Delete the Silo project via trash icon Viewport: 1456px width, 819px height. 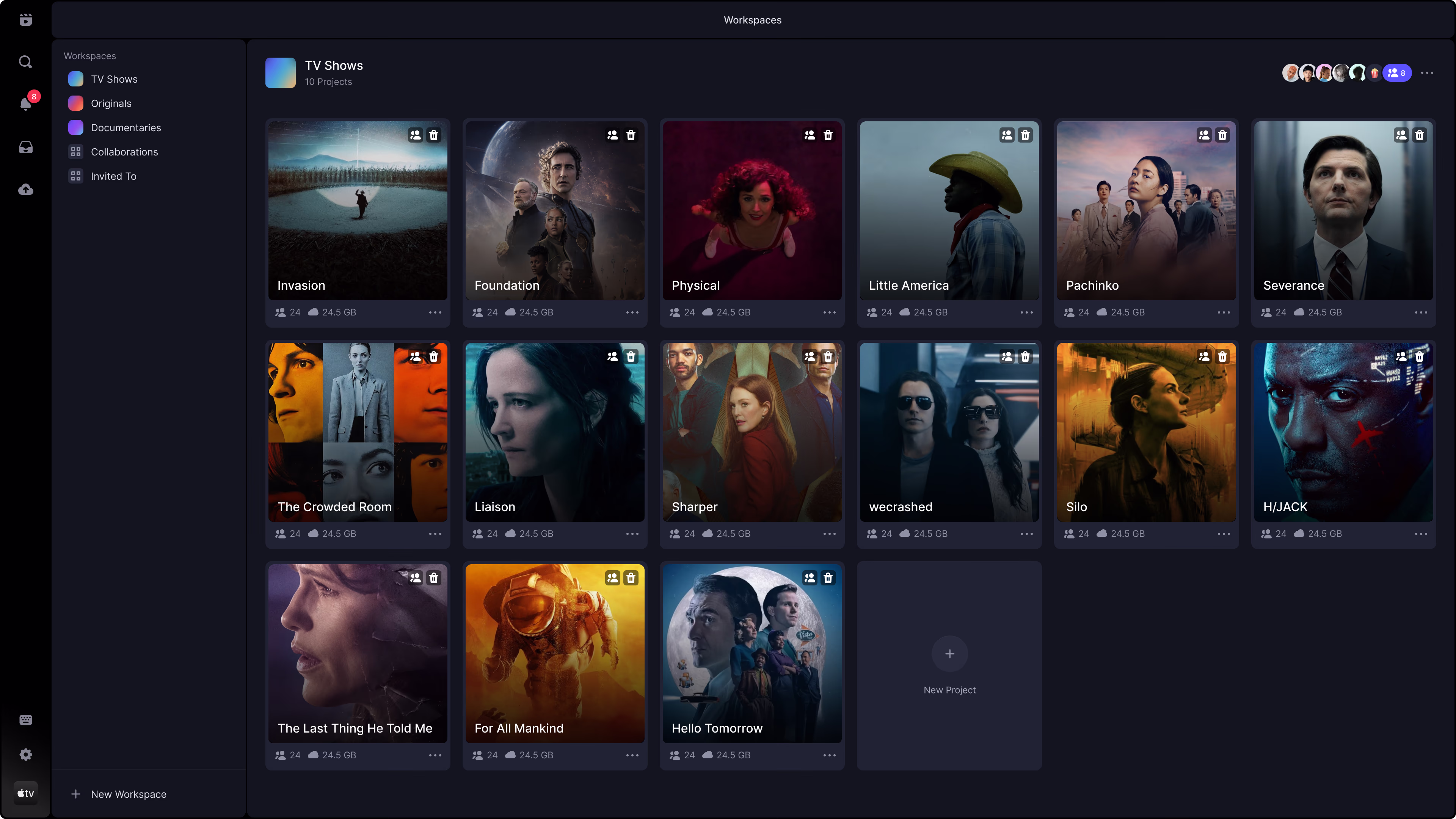click(1222, 356)
